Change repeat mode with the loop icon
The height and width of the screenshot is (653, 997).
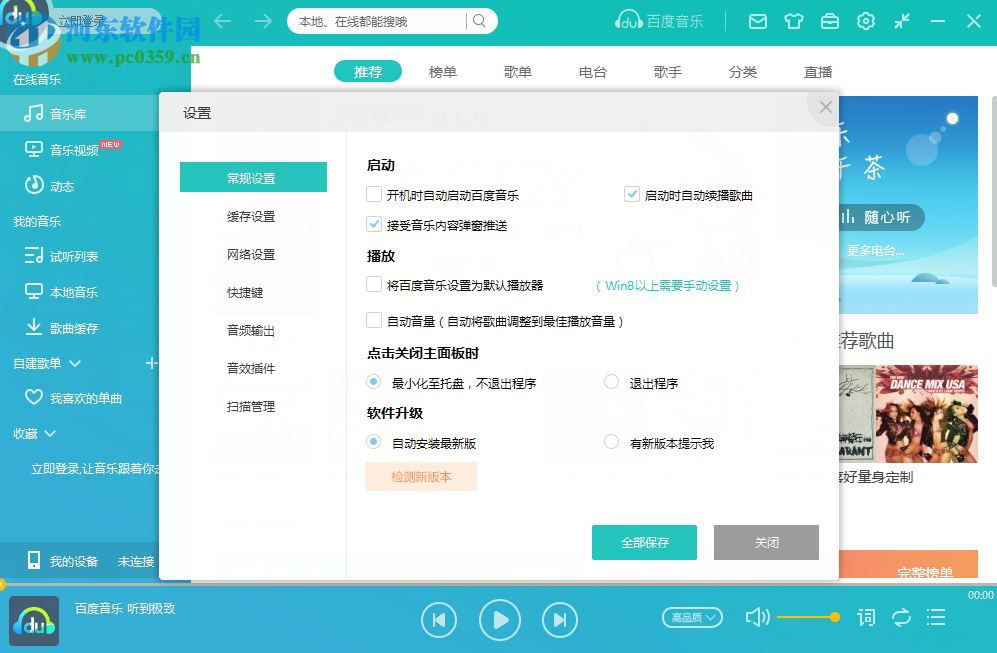tap(901, 618)
